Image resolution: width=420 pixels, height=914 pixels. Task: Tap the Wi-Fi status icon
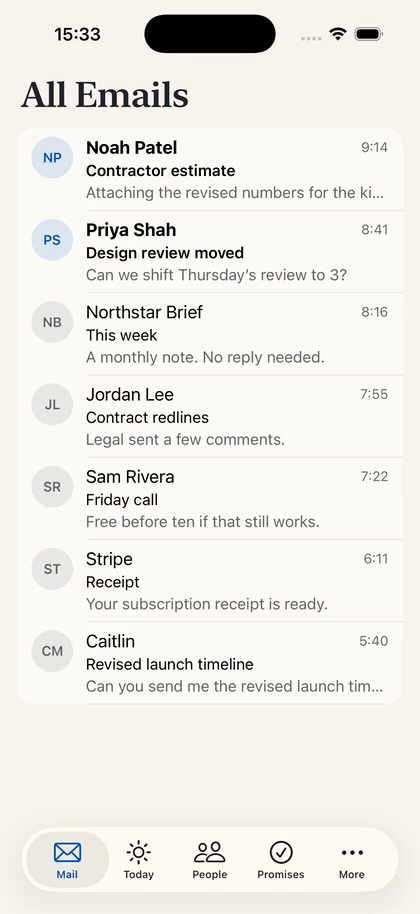pyautogui.click(x=338, y=34)
